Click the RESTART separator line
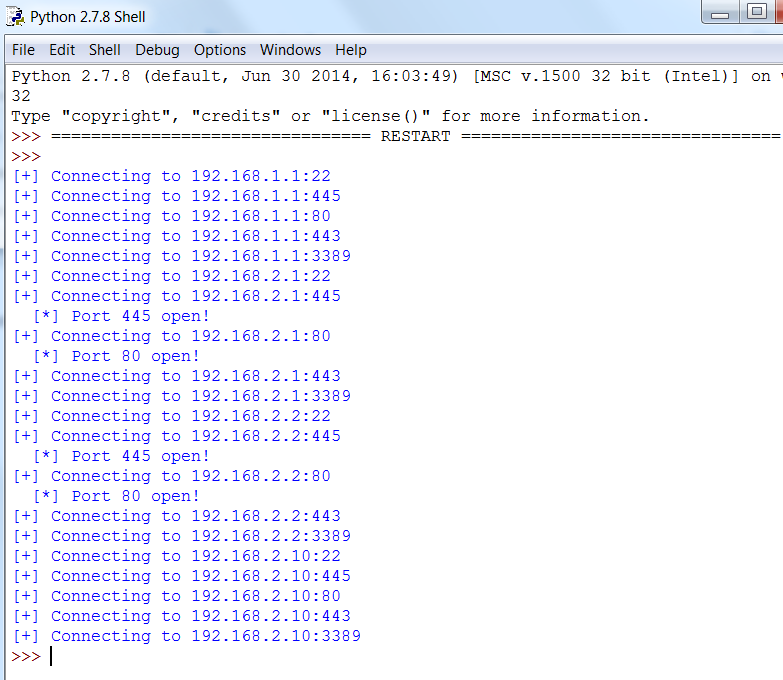The width and height of the screenshot is (783, 680). (415, 136)
